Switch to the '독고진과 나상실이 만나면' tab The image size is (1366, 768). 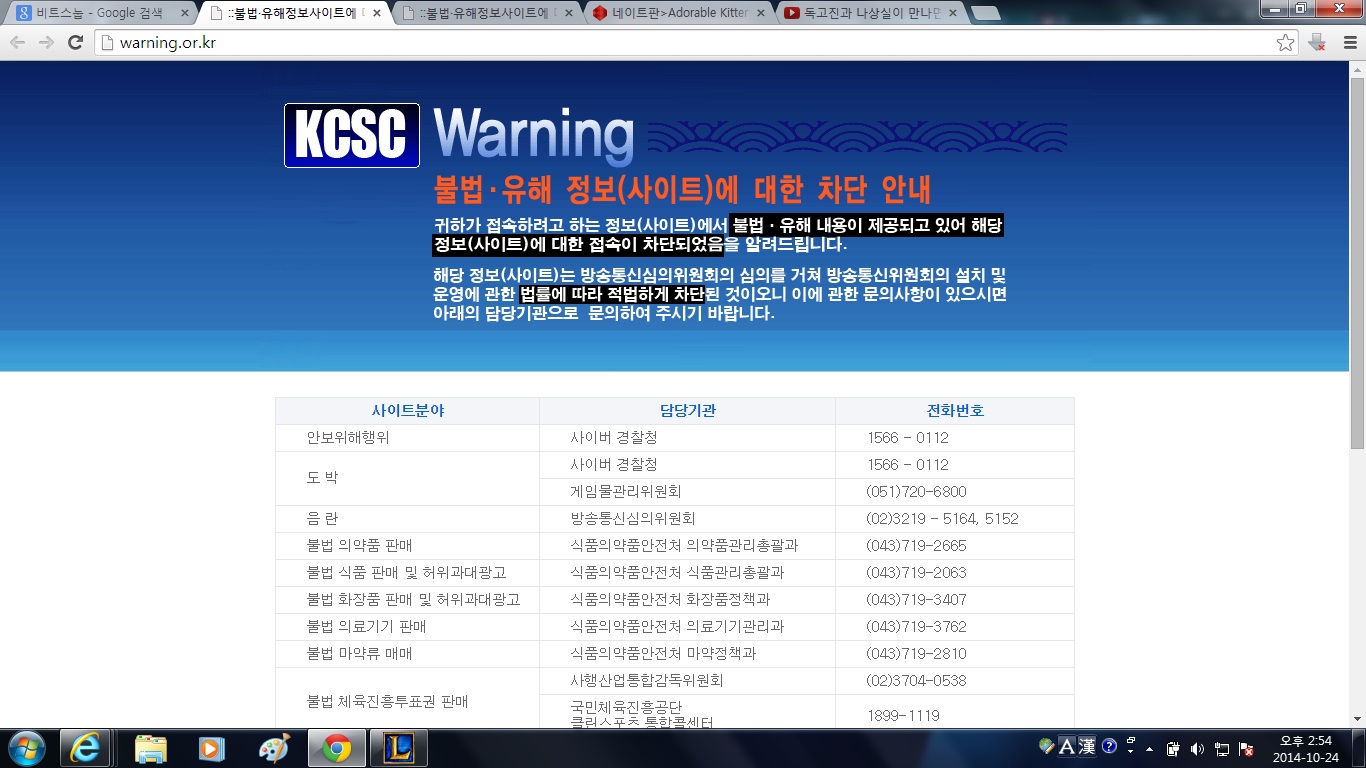tap(873, 14)
